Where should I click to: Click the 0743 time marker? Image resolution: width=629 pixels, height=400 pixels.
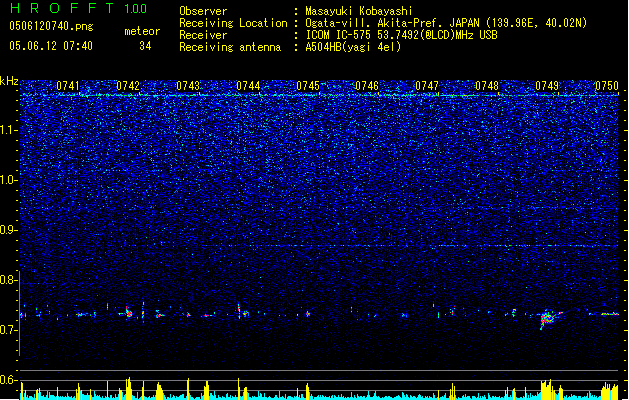pos(188,86)
